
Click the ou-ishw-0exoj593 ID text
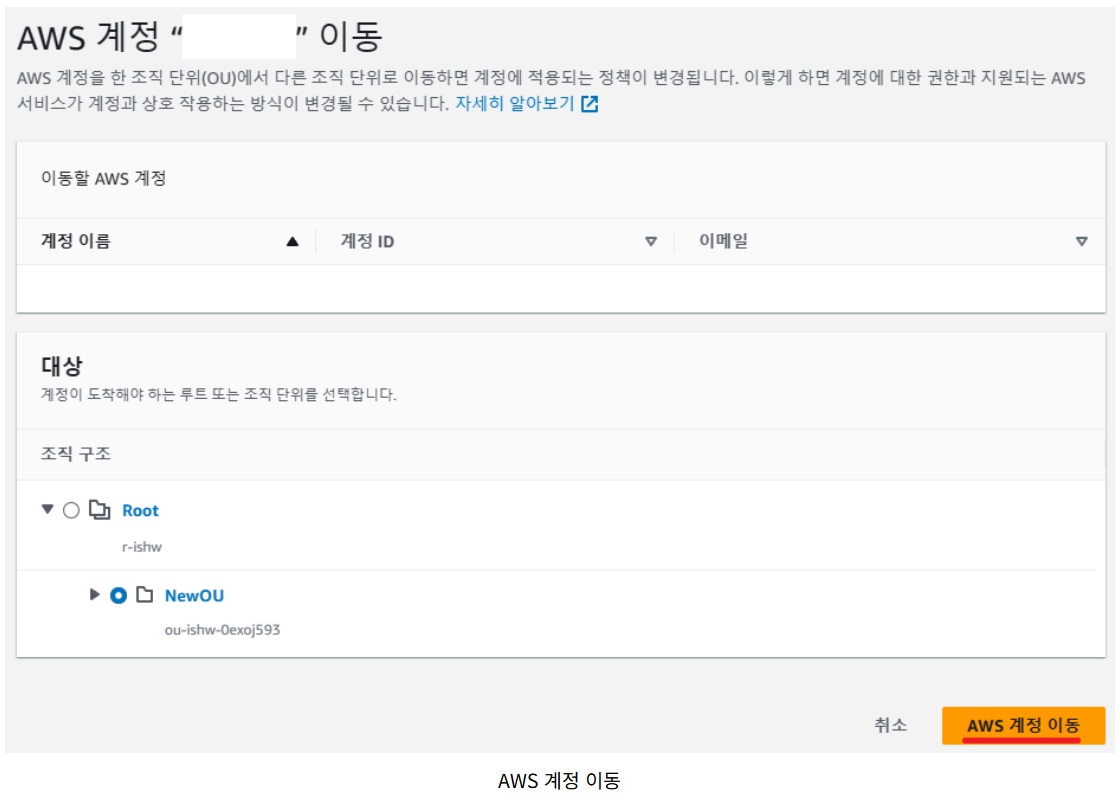click(222, 630)
